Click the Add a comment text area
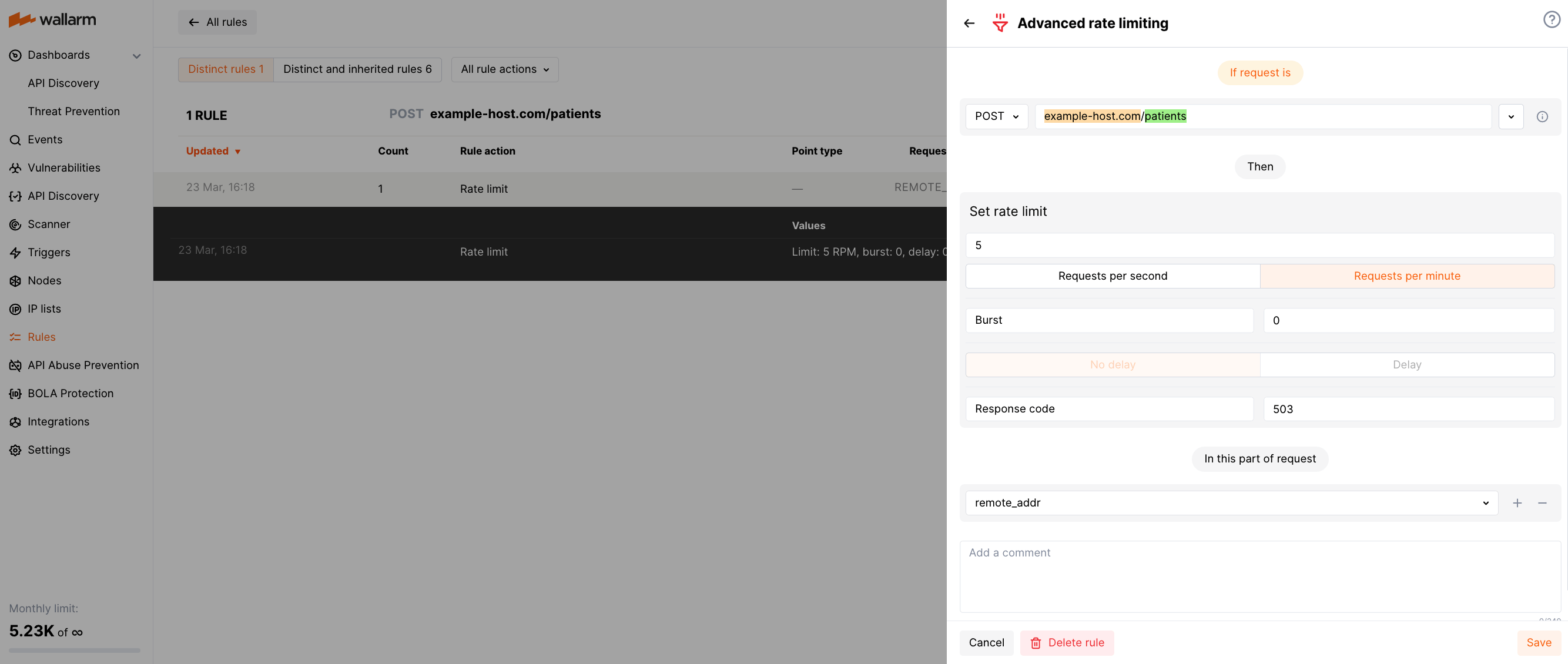The image size is (1568, 664). click(1259, 576)
